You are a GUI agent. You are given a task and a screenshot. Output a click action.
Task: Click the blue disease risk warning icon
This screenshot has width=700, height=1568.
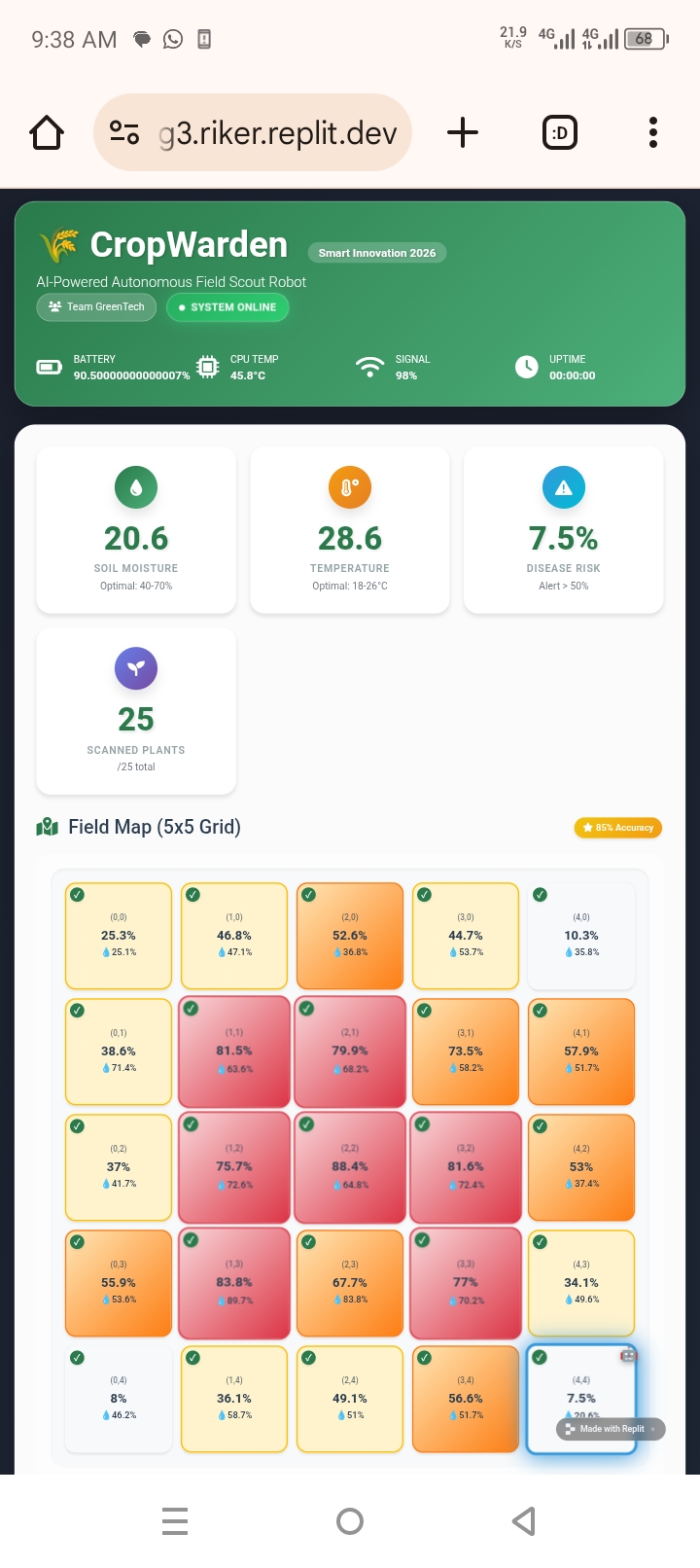point(564,487)
